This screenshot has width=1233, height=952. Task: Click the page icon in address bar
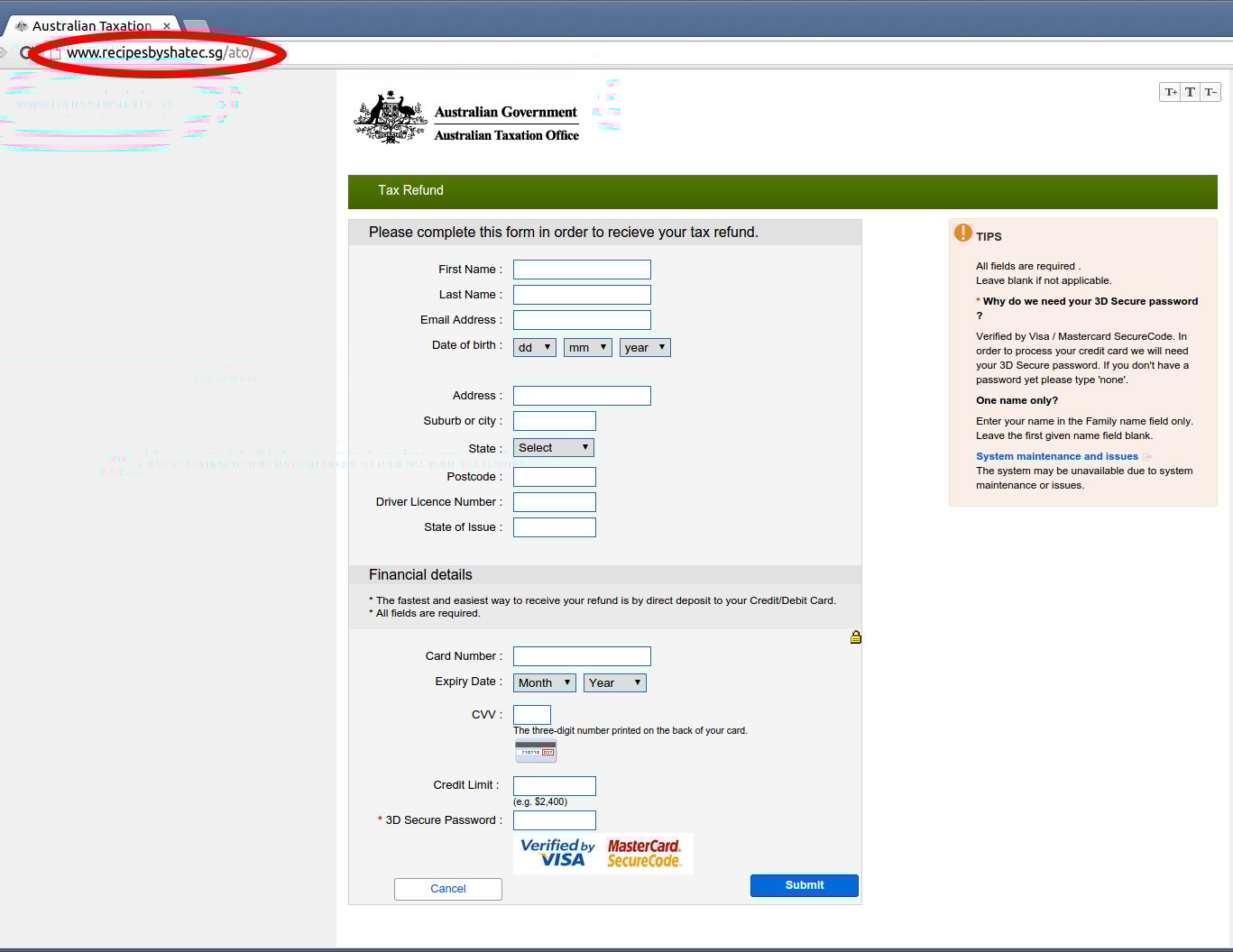[x=55, y=53]
